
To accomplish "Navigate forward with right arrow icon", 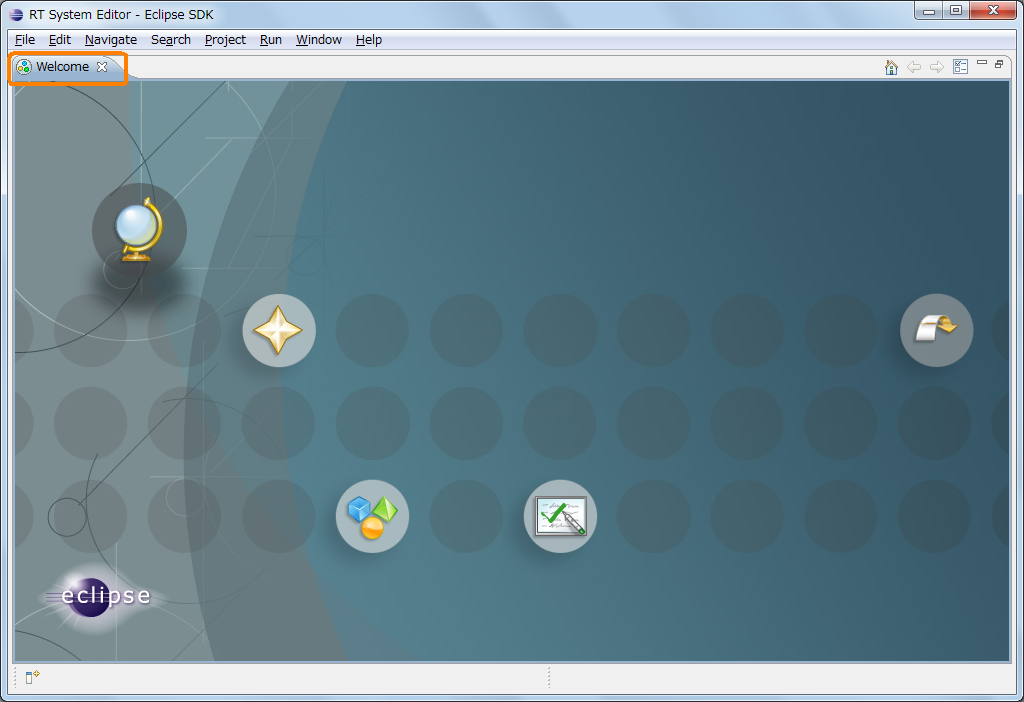I will click(x=936, y=67).
